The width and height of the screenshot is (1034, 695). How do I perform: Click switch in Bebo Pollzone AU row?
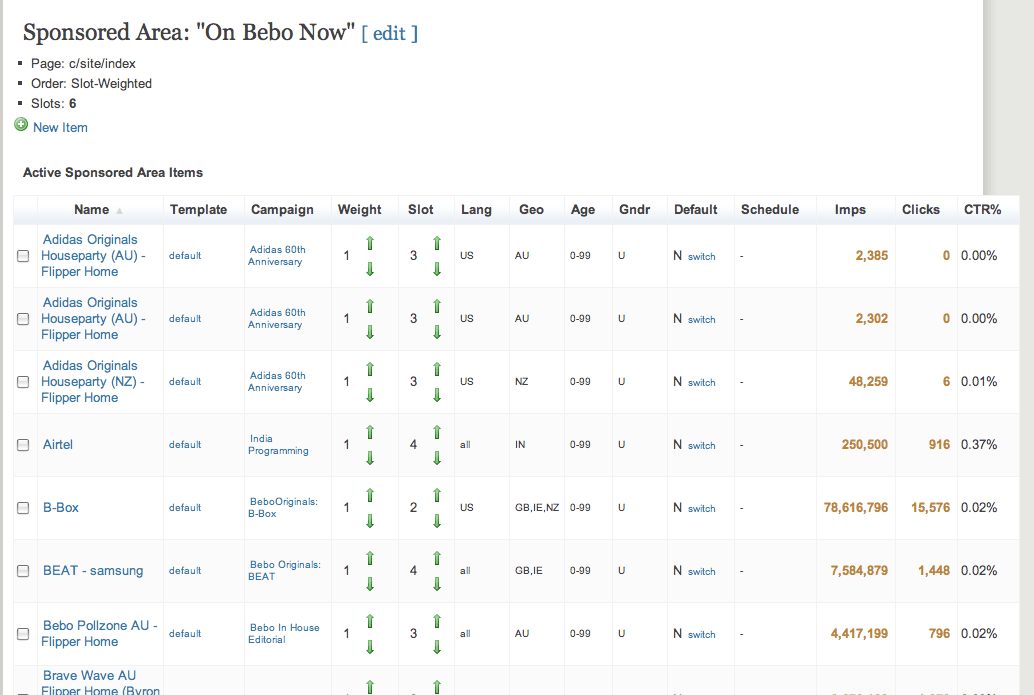(702, 634)
